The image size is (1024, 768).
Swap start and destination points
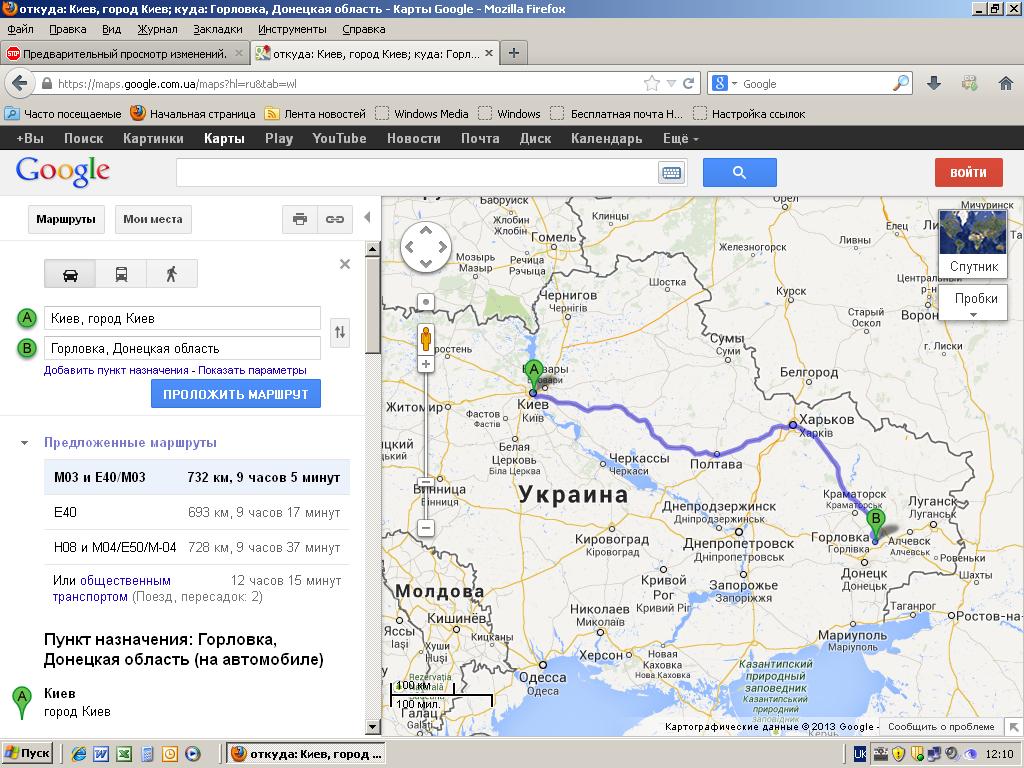[340, 333]
